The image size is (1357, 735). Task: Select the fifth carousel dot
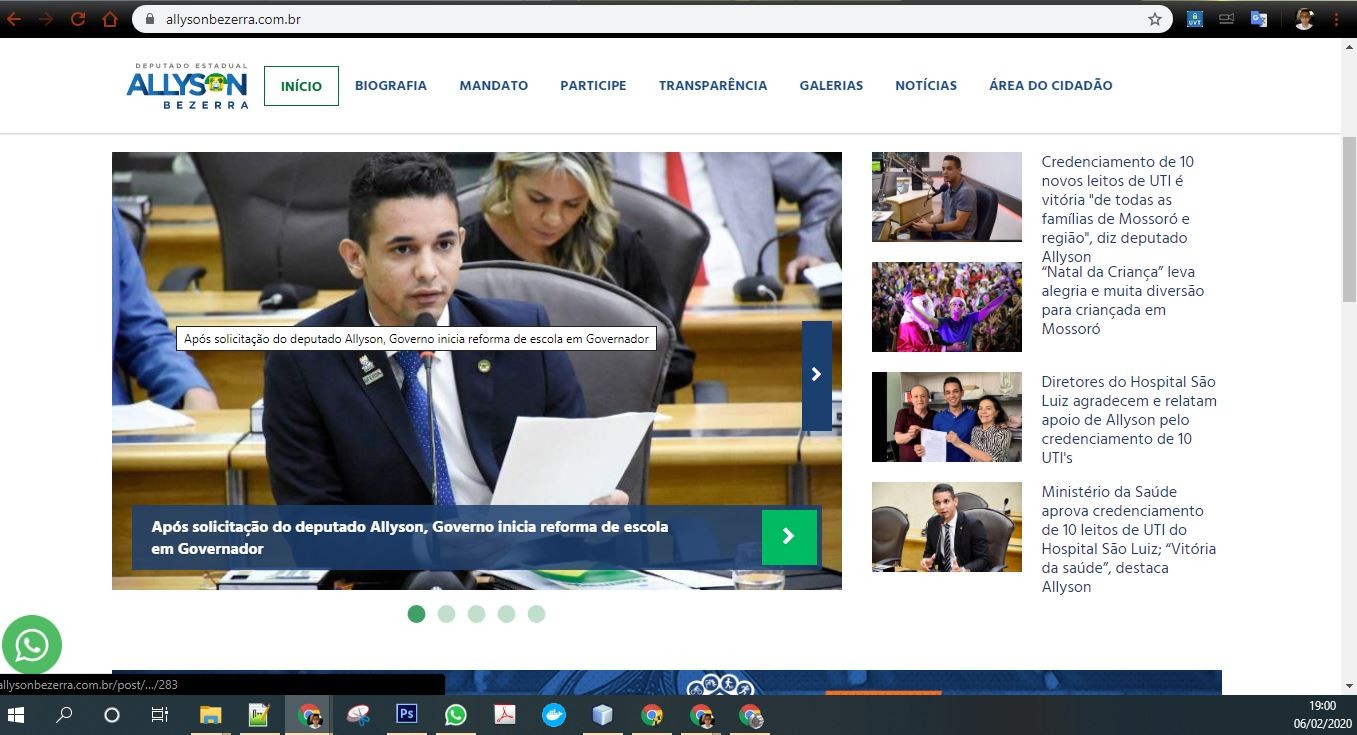pos(537,614)
